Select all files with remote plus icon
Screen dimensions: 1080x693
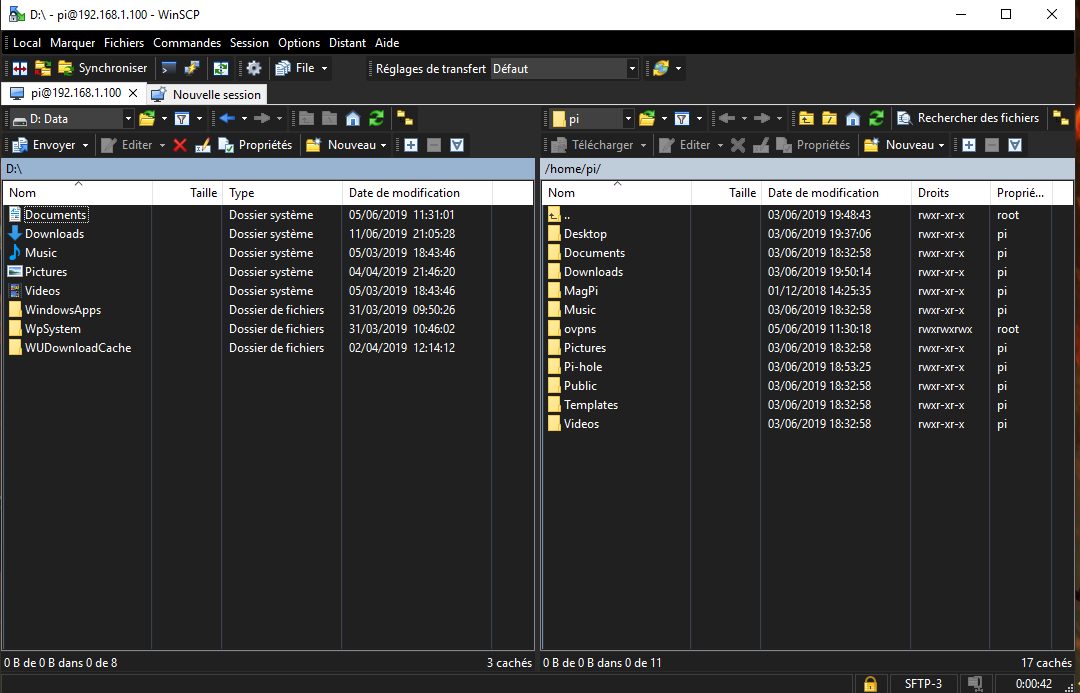(x=969, y=145)
